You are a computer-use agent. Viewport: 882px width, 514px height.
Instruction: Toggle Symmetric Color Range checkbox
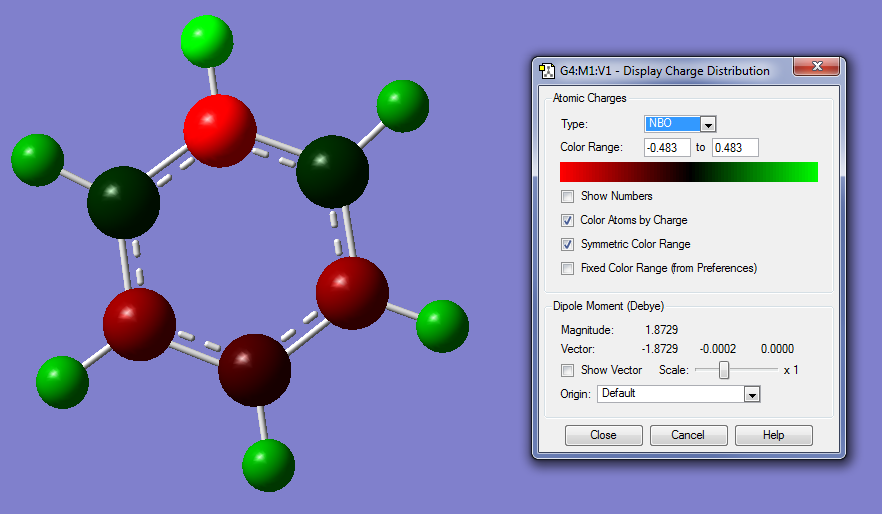click(x=567, y=244)
